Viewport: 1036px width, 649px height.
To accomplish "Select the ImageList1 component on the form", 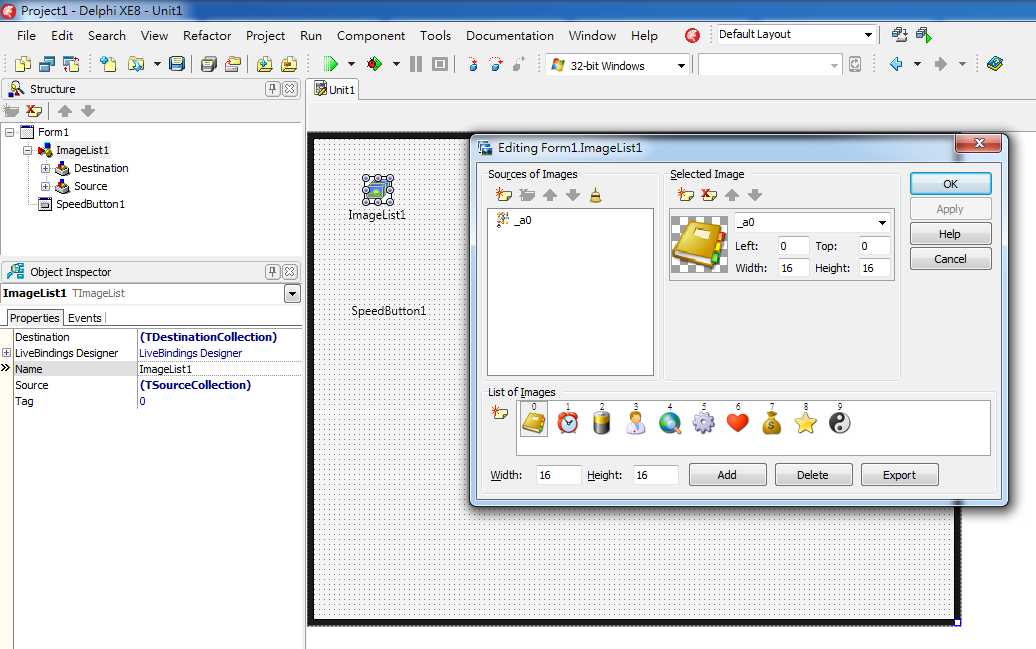I will 378,190.
